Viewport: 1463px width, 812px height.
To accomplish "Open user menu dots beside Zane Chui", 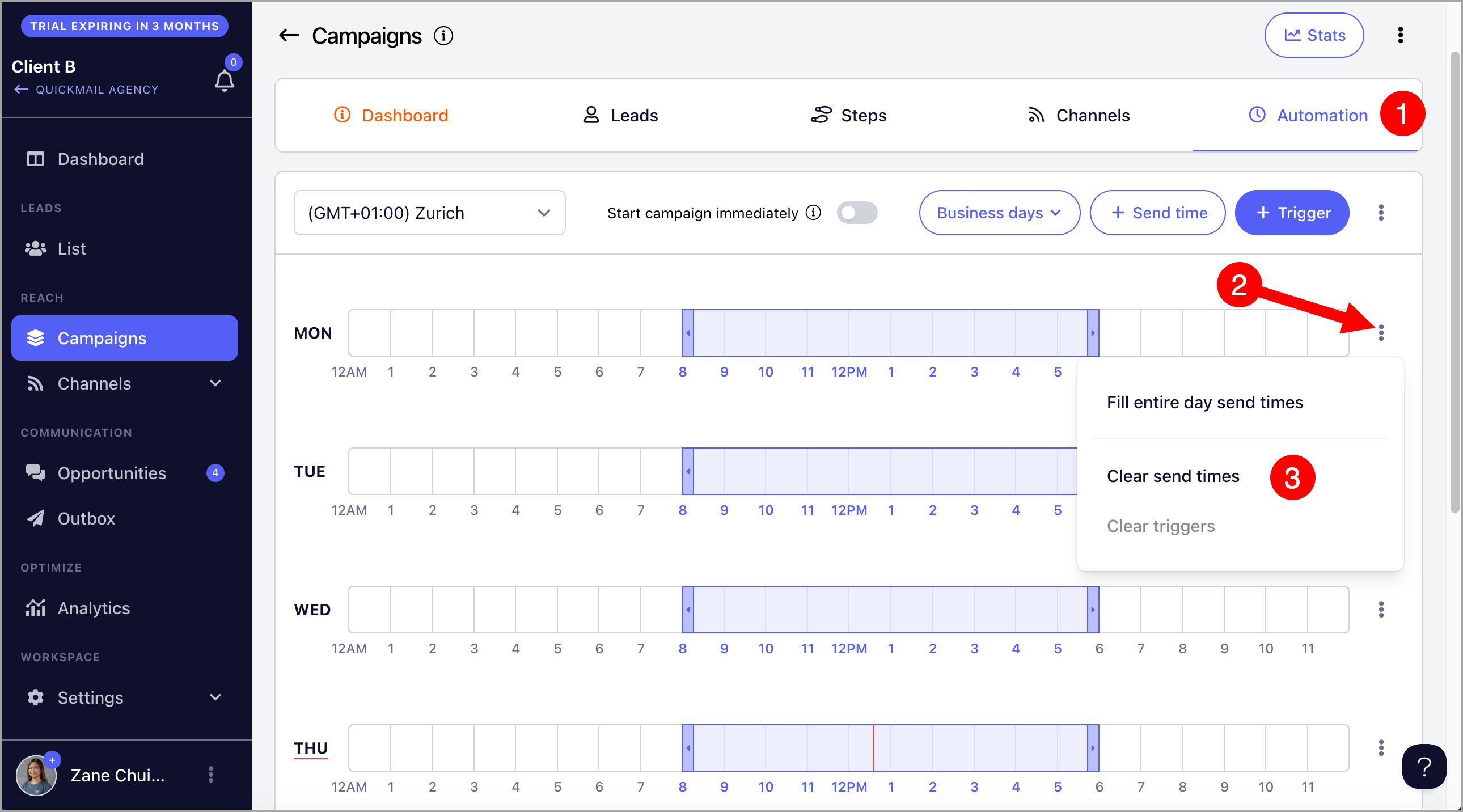I will point(211,775).
